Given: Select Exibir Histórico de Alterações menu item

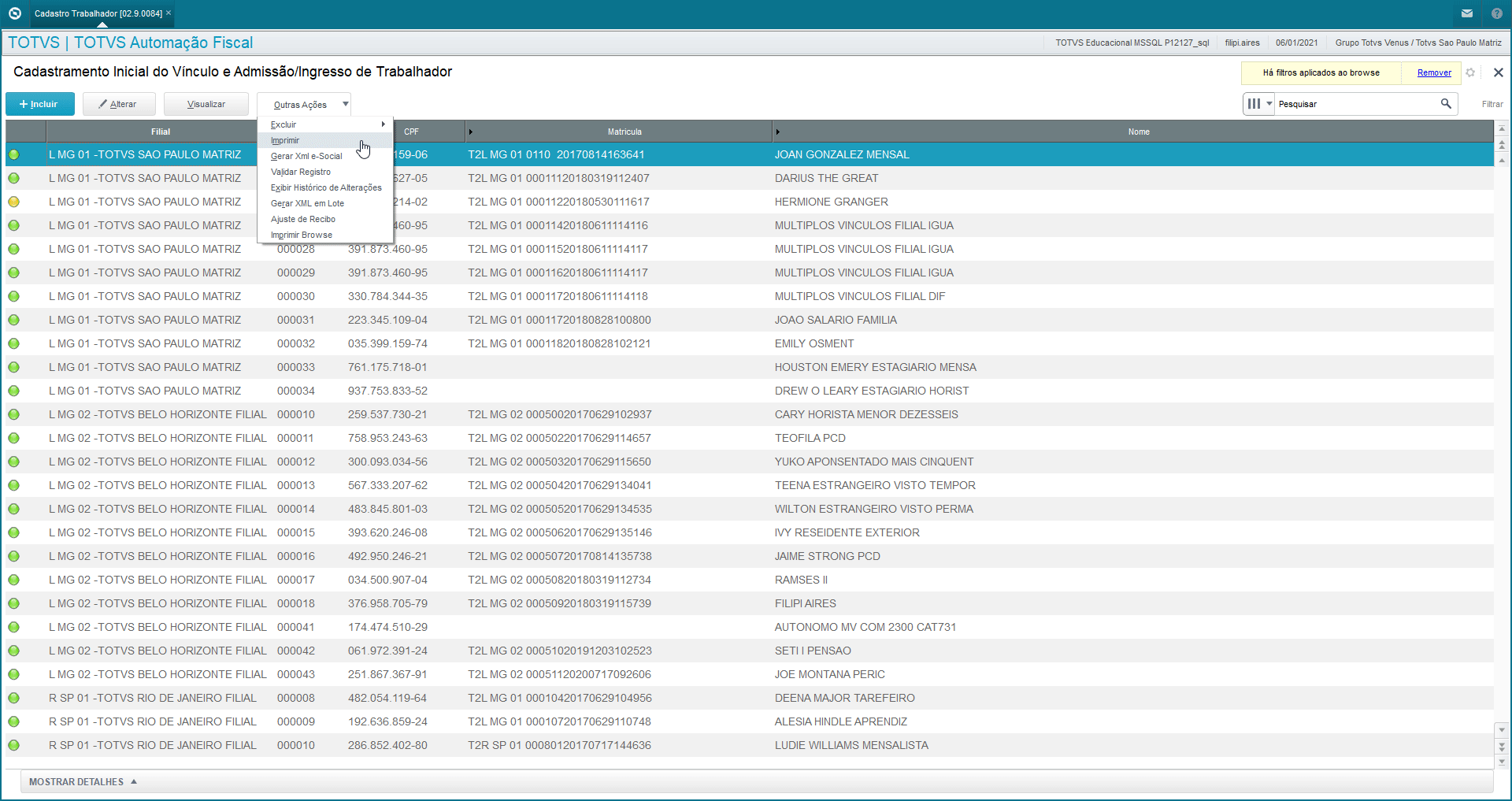Looking at the screenshot, I should coord(326,187).
